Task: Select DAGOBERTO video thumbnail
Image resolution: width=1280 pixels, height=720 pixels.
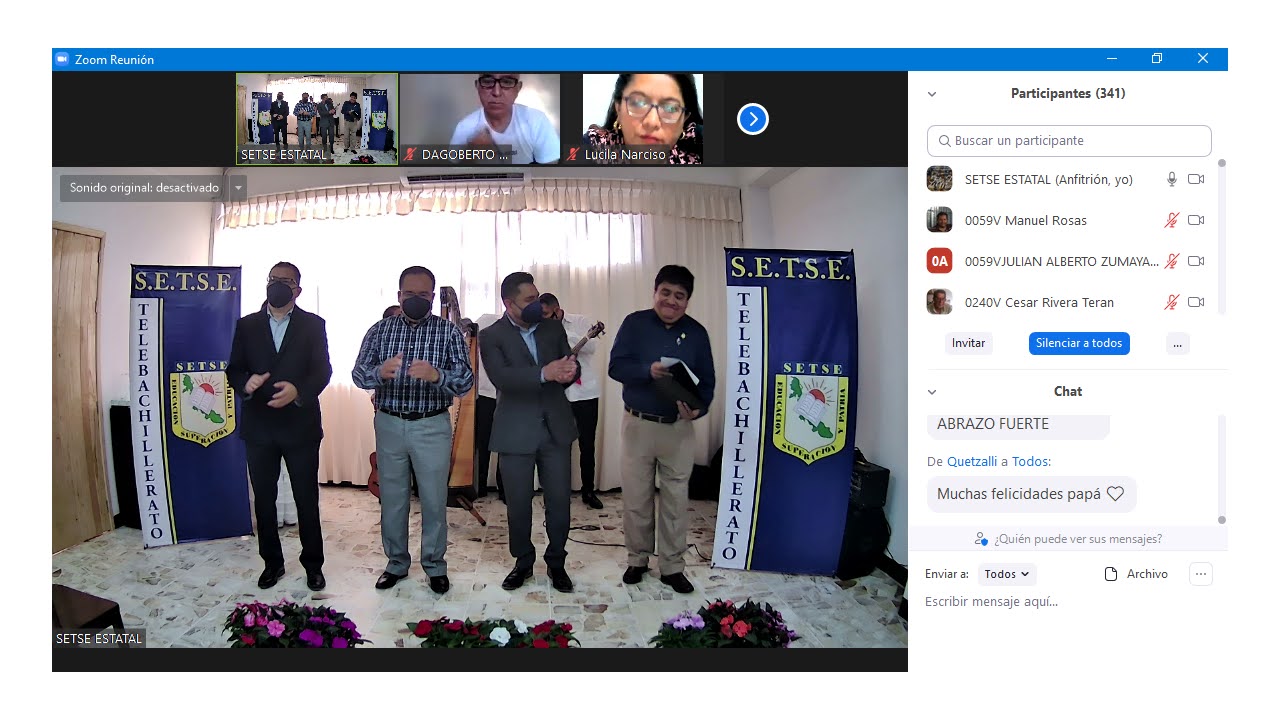Action: [480, 119]
